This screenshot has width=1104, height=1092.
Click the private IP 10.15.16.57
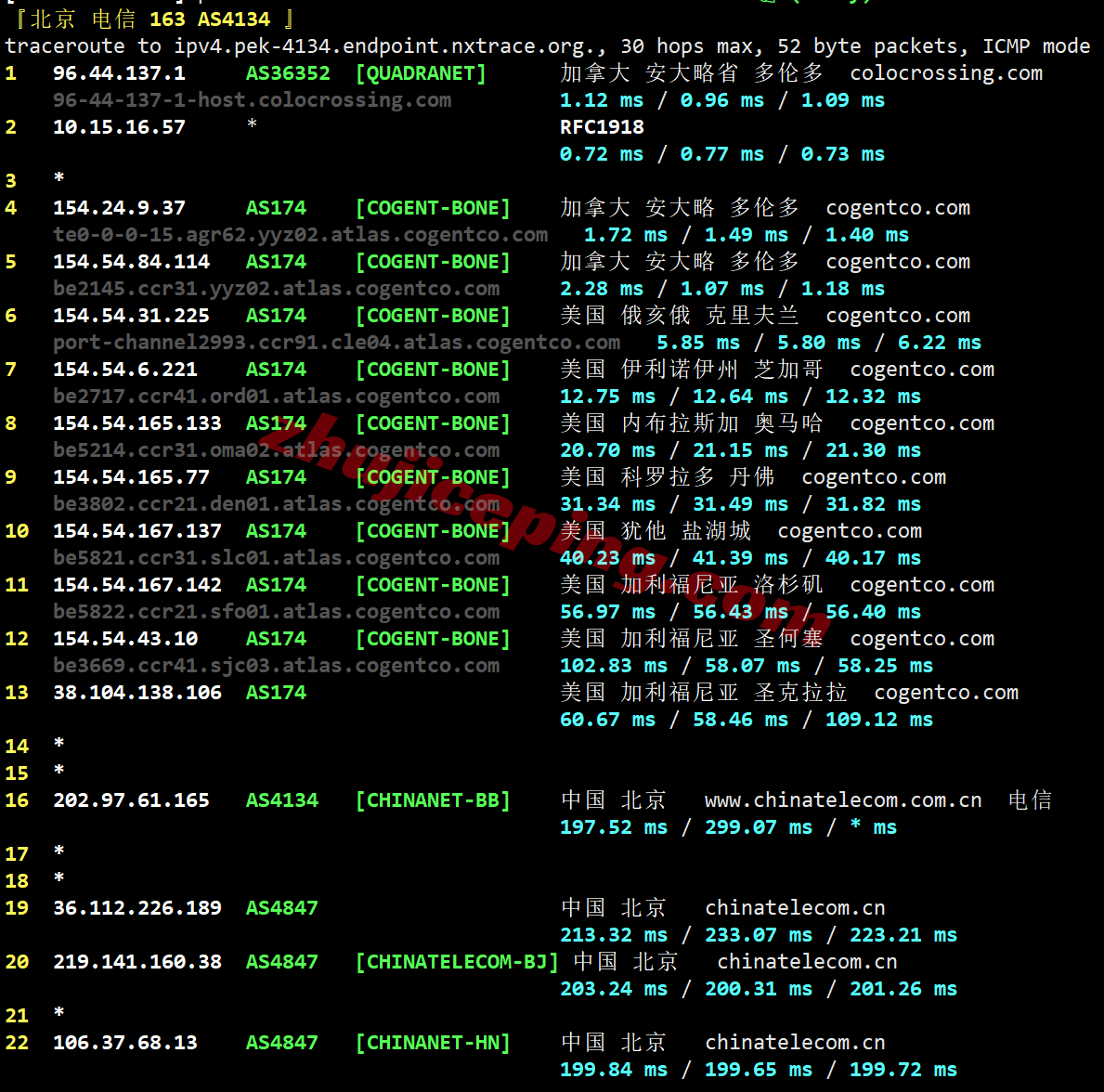120,127
